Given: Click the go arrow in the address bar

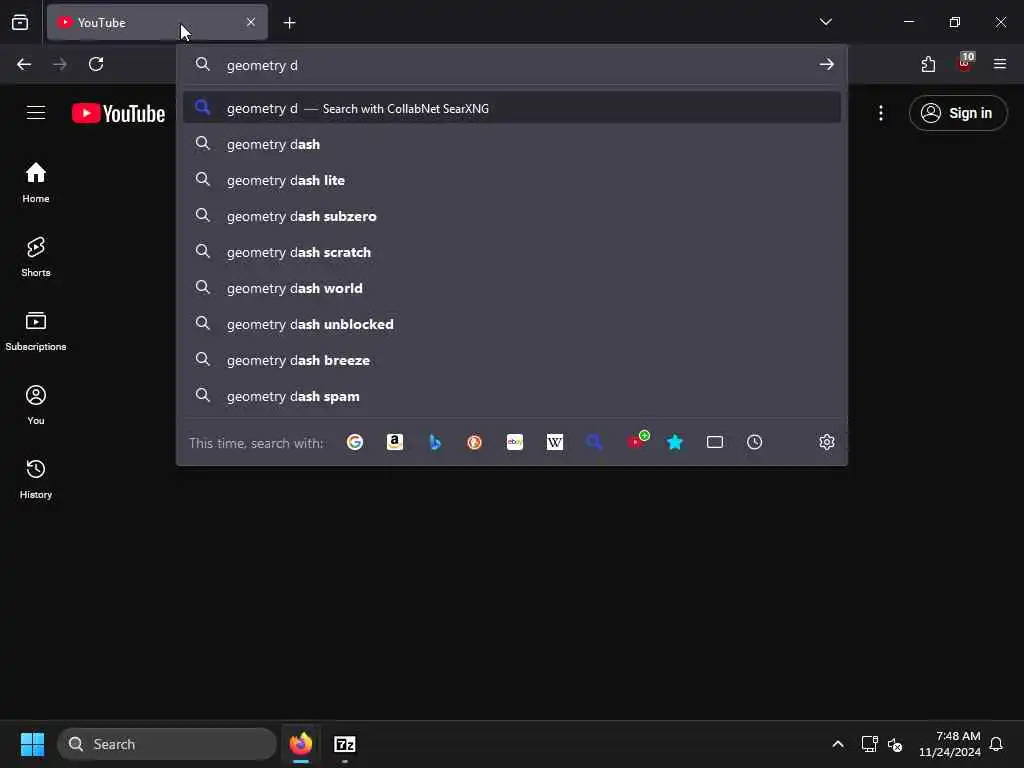Looking at the screenshot, I should pos(827,64).
